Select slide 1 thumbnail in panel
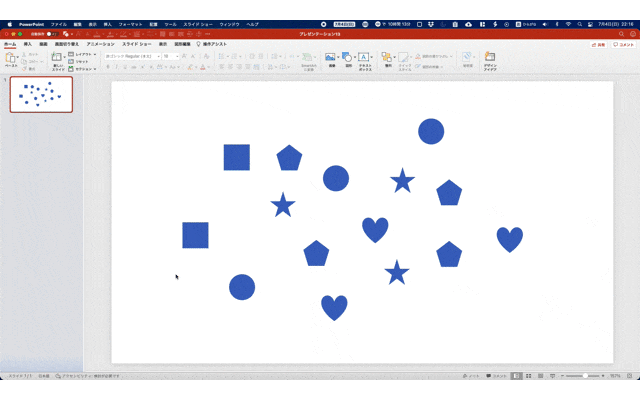The width and height of the screenshot is (640, 400). [41, 94]
